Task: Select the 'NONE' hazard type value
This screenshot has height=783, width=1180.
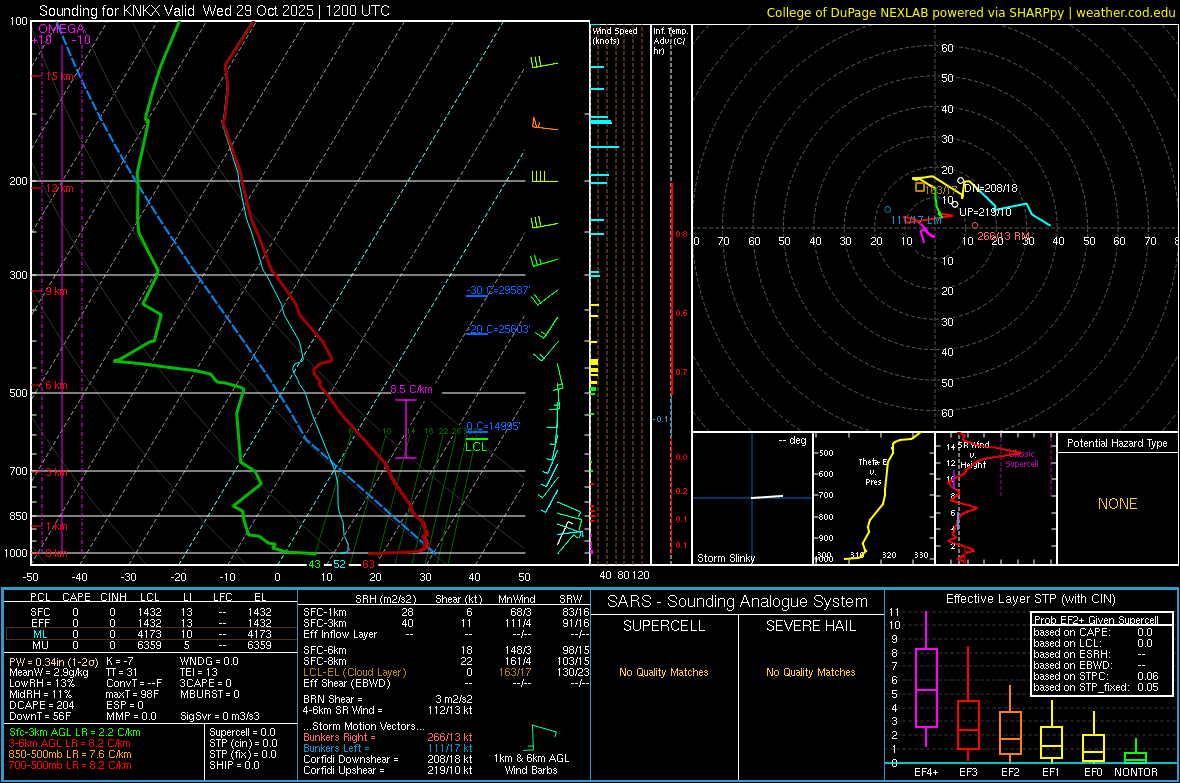Action: [1118, 504]
